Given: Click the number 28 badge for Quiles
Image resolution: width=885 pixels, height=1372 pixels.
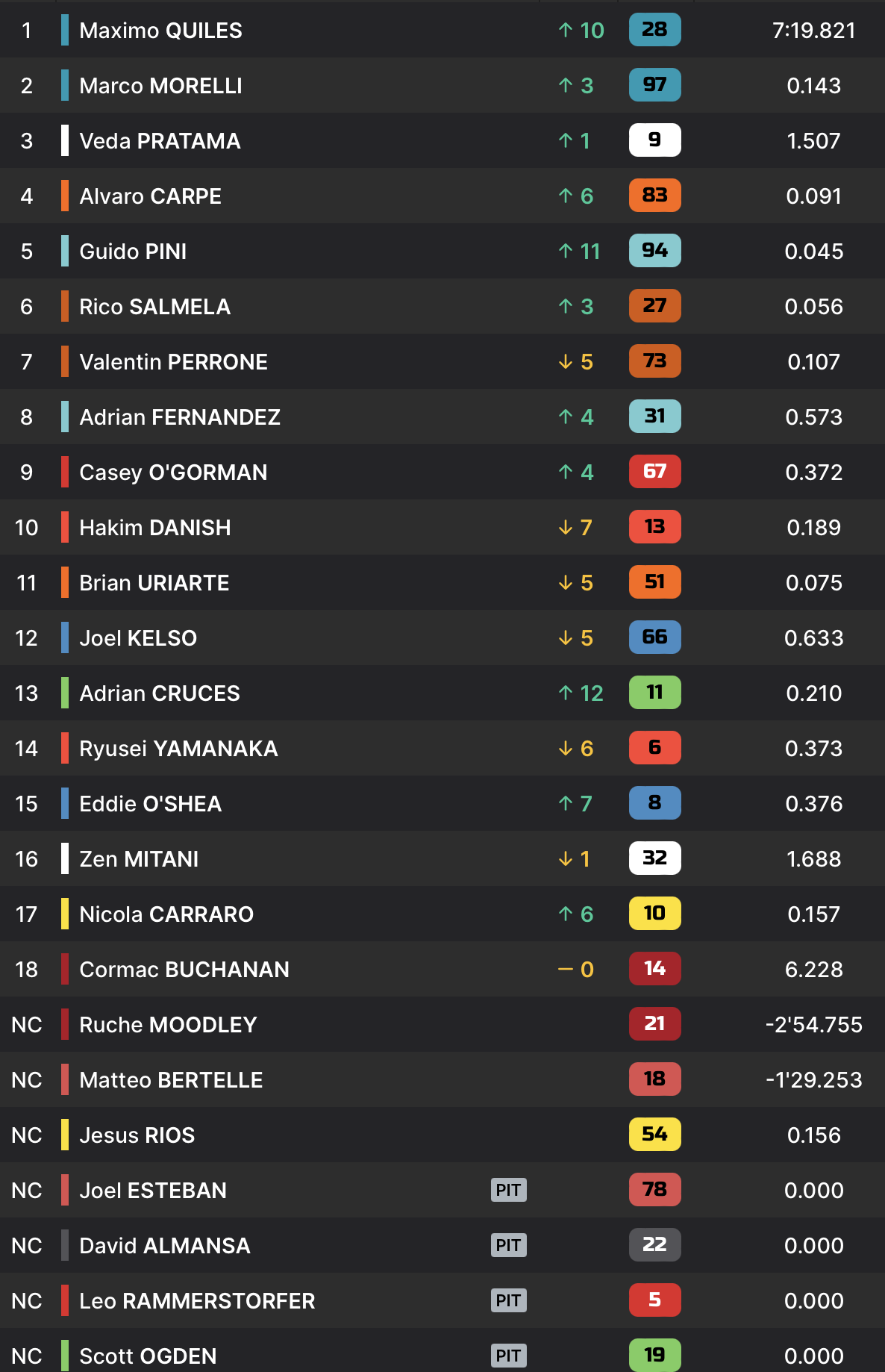Looking at the screenshot, I should point(654,30).
